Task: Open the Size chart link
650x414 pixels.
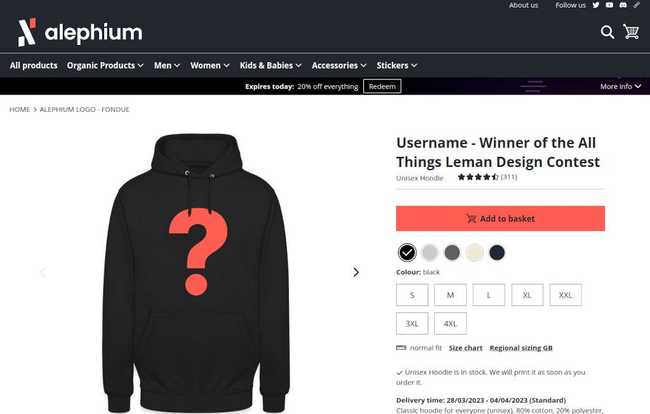Action: click(466, 348)
